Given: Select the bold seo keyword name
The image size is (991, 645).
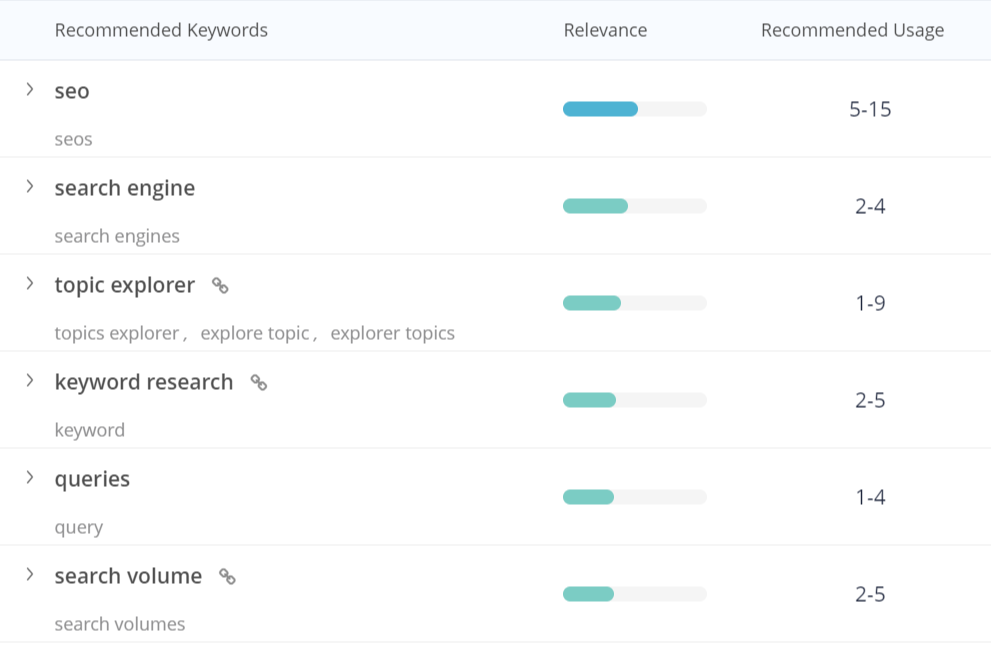Looking at the screenshot, I should point(72,91).
